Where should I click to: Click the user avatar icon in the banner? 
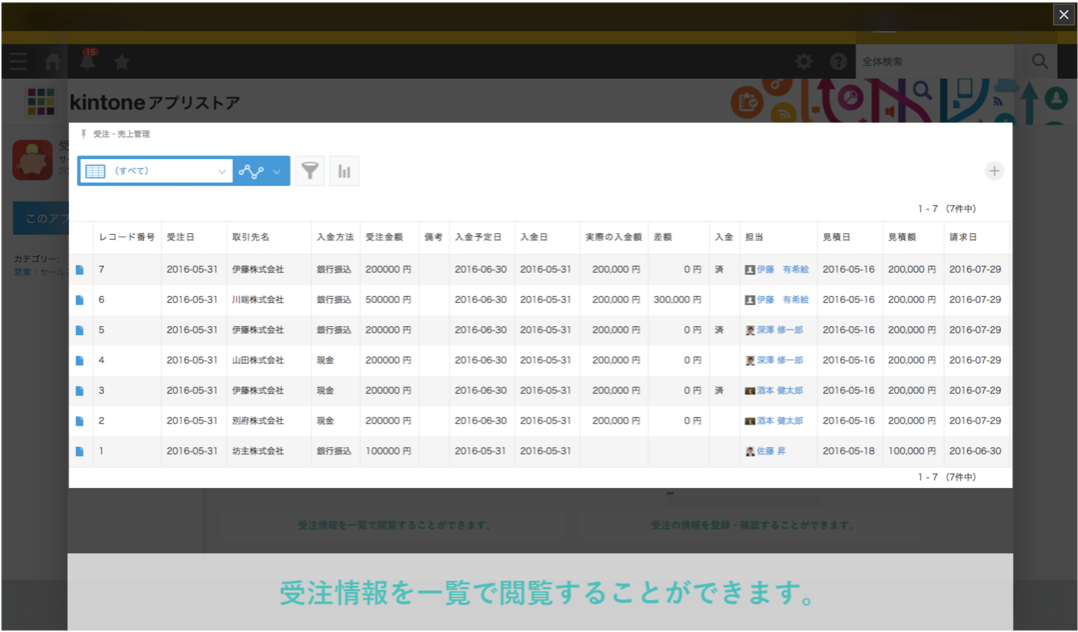tap(1056, 98)
